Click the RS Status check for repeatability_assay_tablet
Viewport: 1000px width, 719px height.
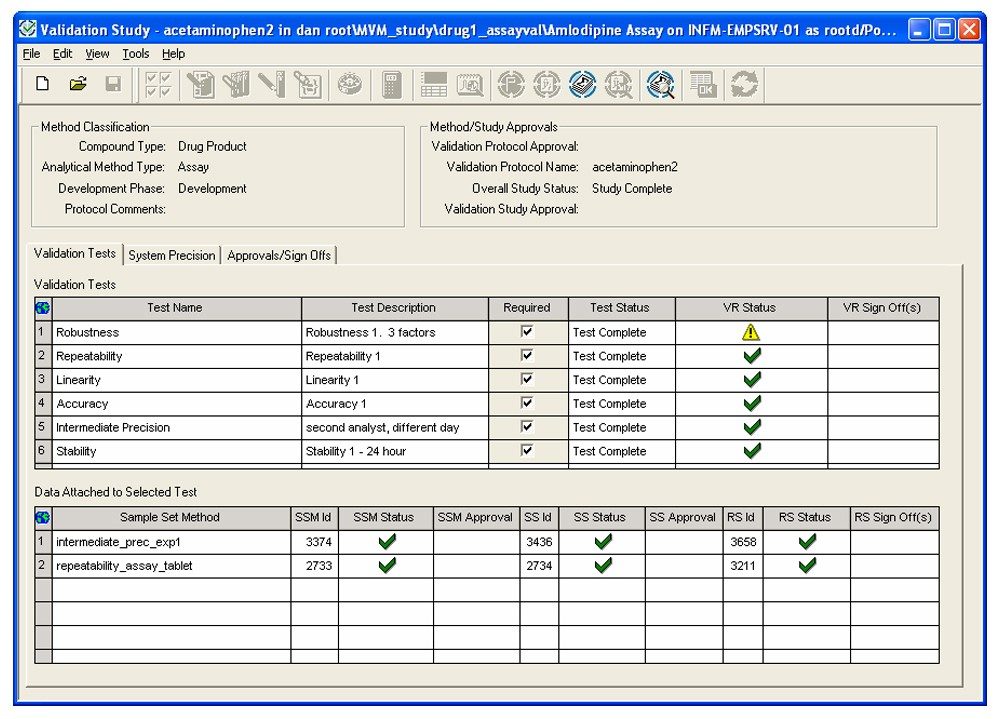pyautogui.click(x=807, y=565)
